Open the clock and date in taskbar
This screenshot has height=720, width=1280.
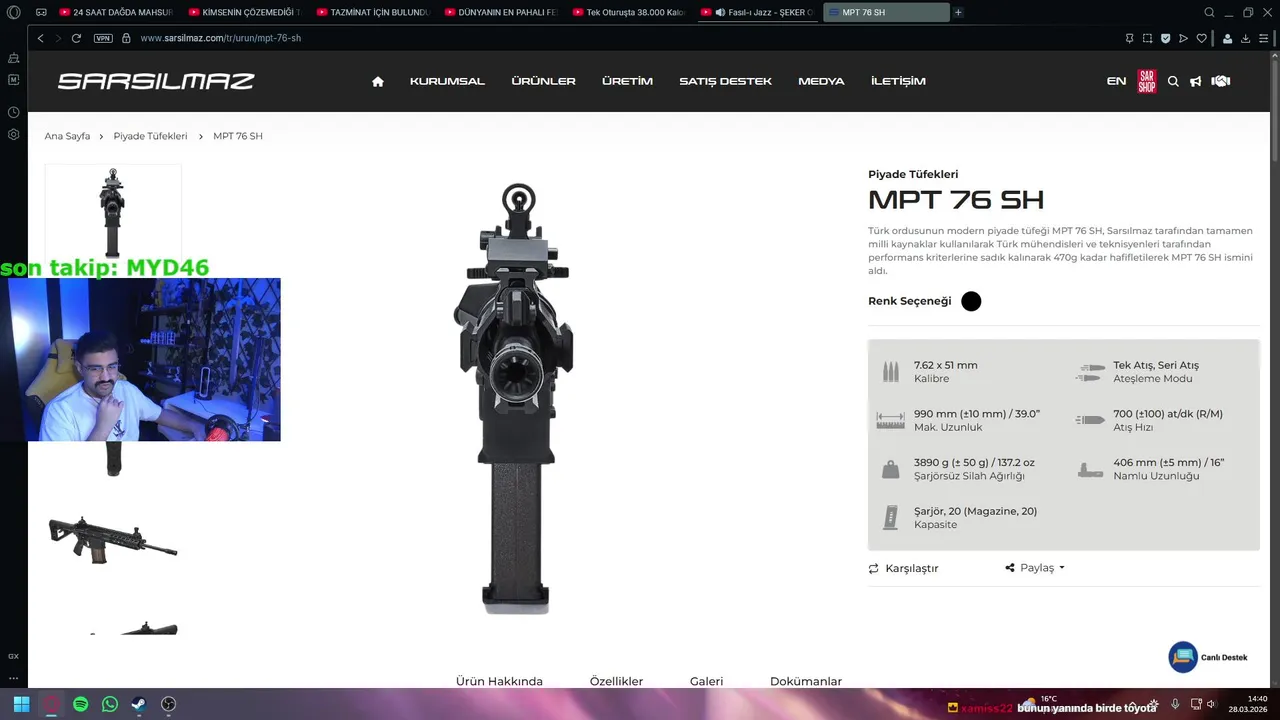click(x=1248, y=704)
